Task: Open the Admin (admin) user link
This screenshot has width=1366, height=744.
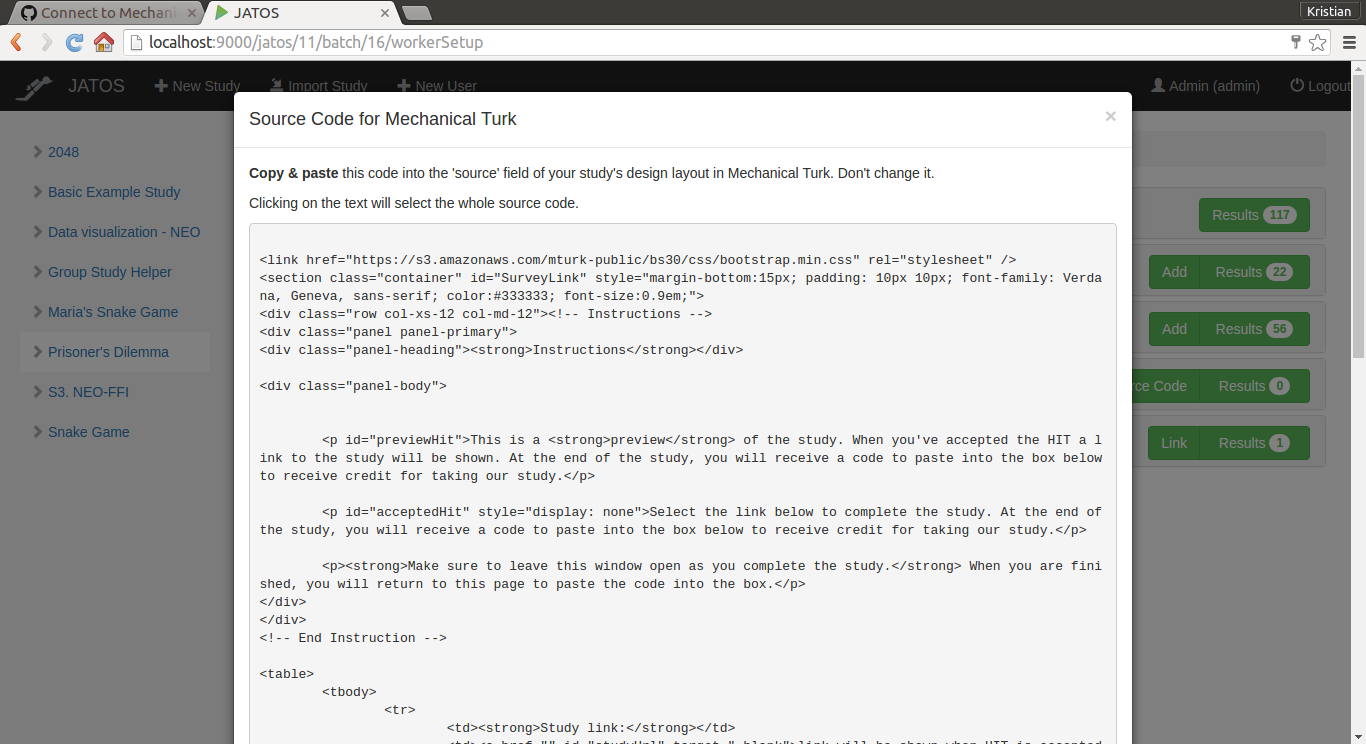Action: (1206, 86)
